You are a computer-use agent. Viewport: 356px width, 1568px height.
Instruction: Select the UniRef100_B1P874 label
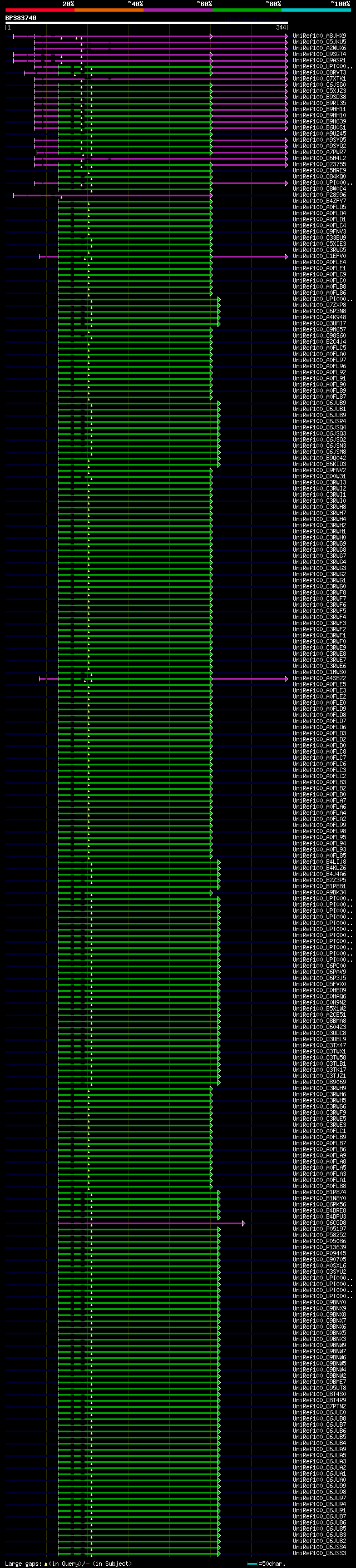pyautogui.click(x=319, y=1192)
